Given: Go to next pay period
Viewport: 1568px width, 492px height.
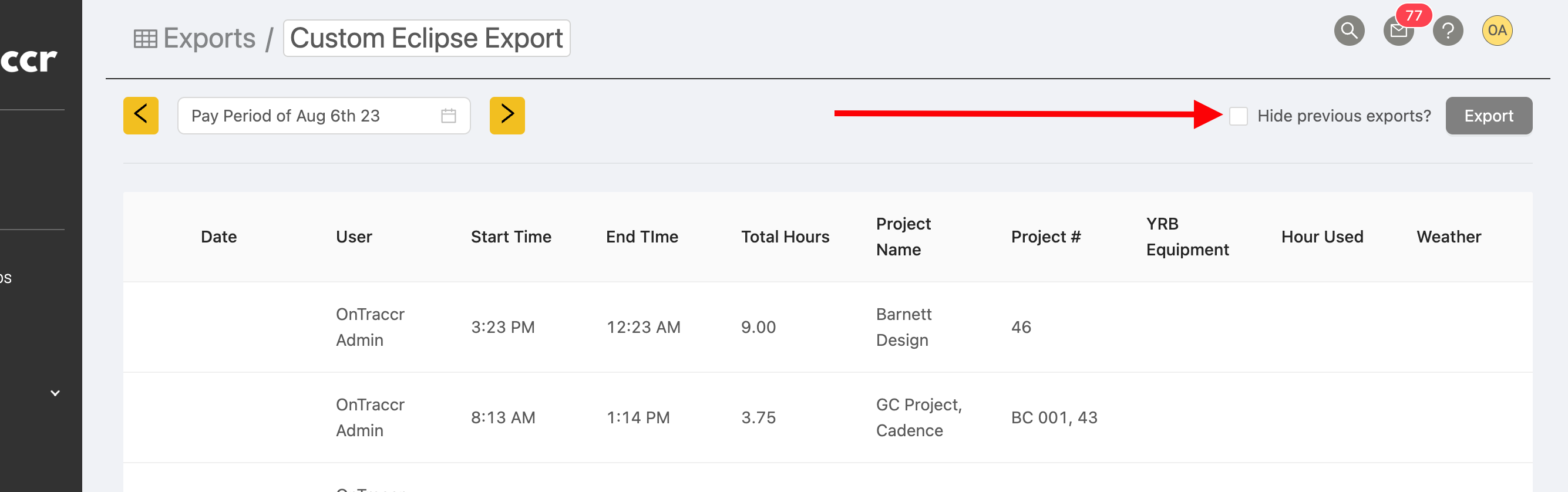Looking at the screenshot, I should tap(507, 116).
